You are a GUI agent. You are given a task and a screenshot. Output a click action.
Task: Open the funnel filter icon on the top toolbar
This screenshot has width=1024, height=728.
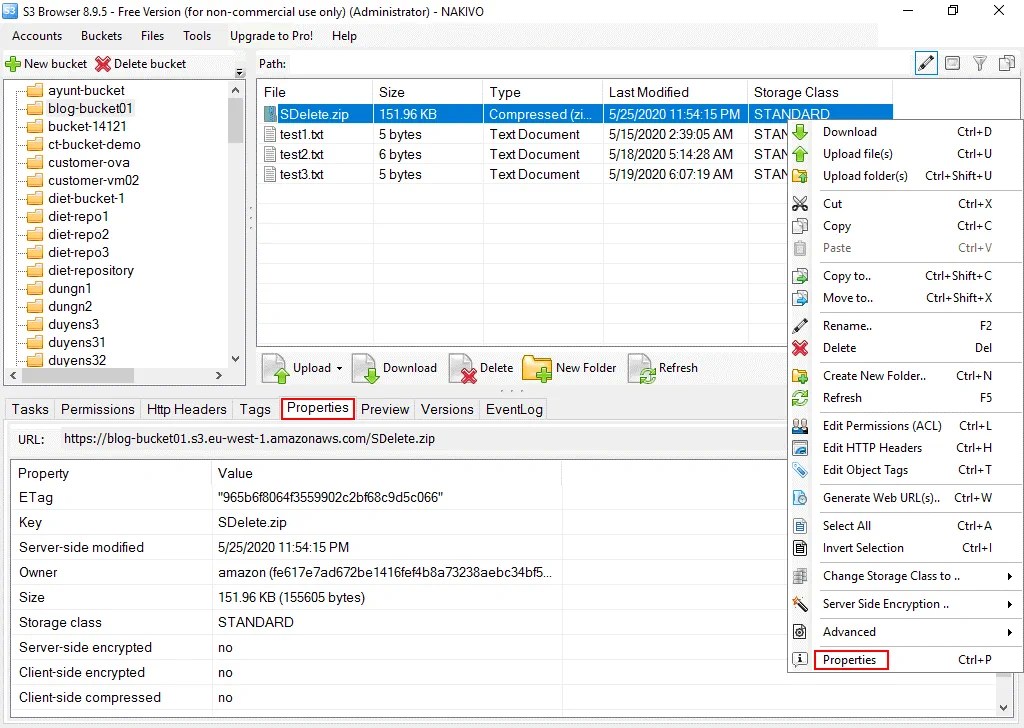point(979,62)
